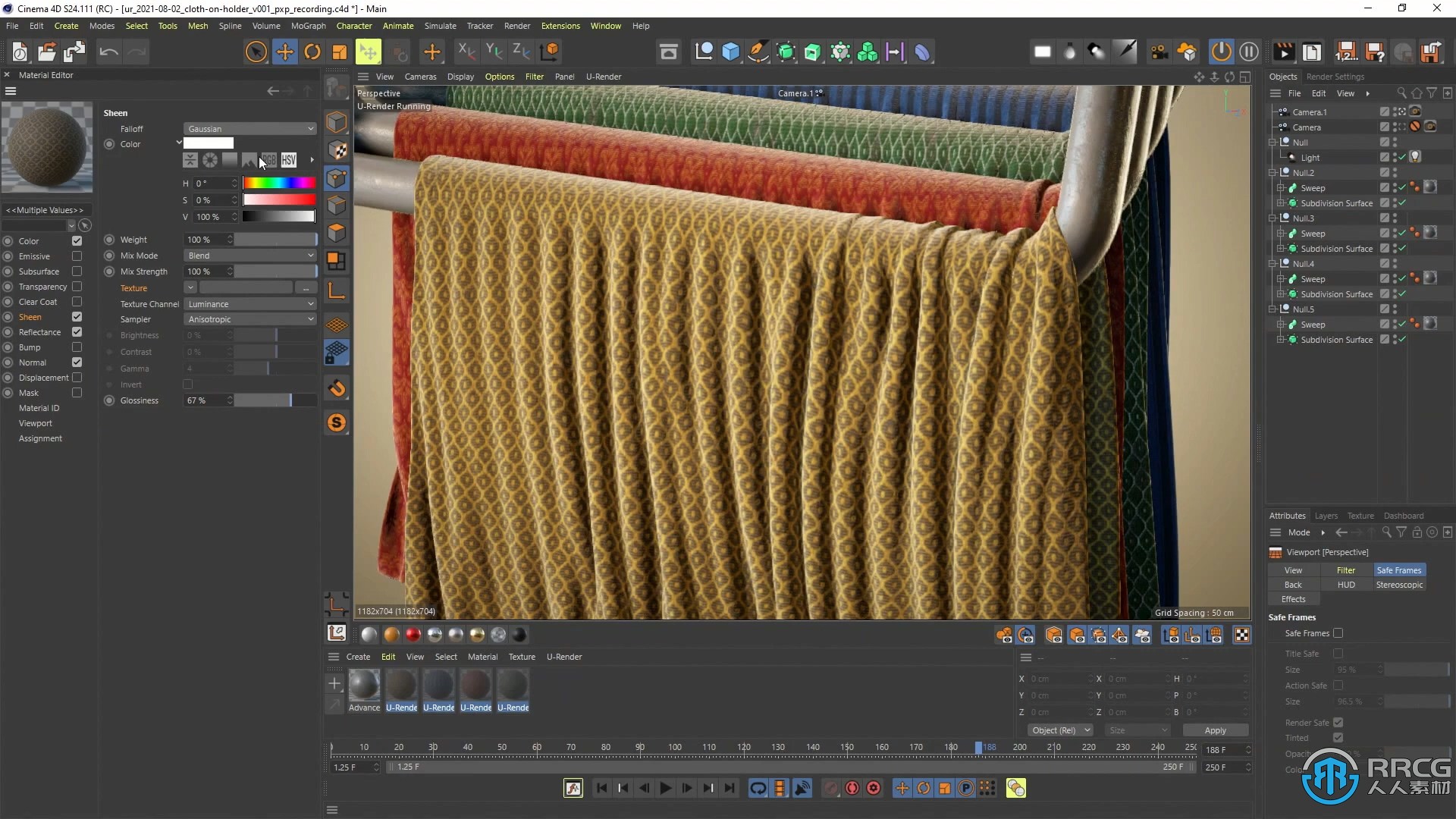Click the U-Render power icon
1456x819 pixels.
pos(1221,52)
